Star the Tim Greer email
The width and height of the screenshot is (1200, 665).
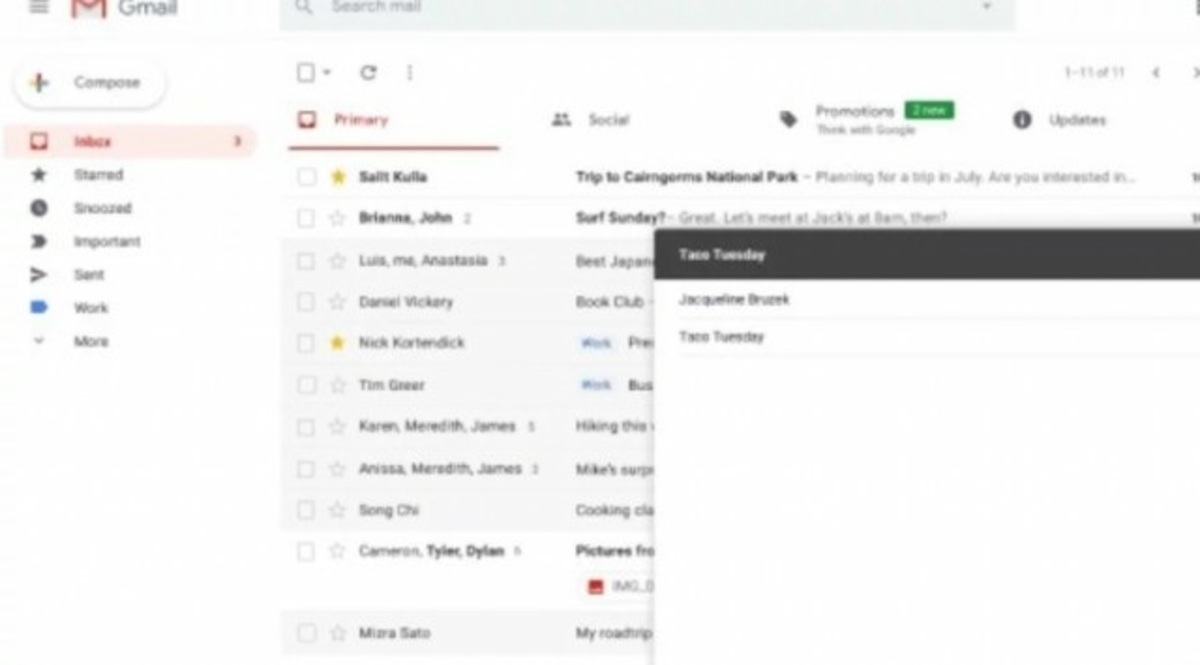[338, 385]
